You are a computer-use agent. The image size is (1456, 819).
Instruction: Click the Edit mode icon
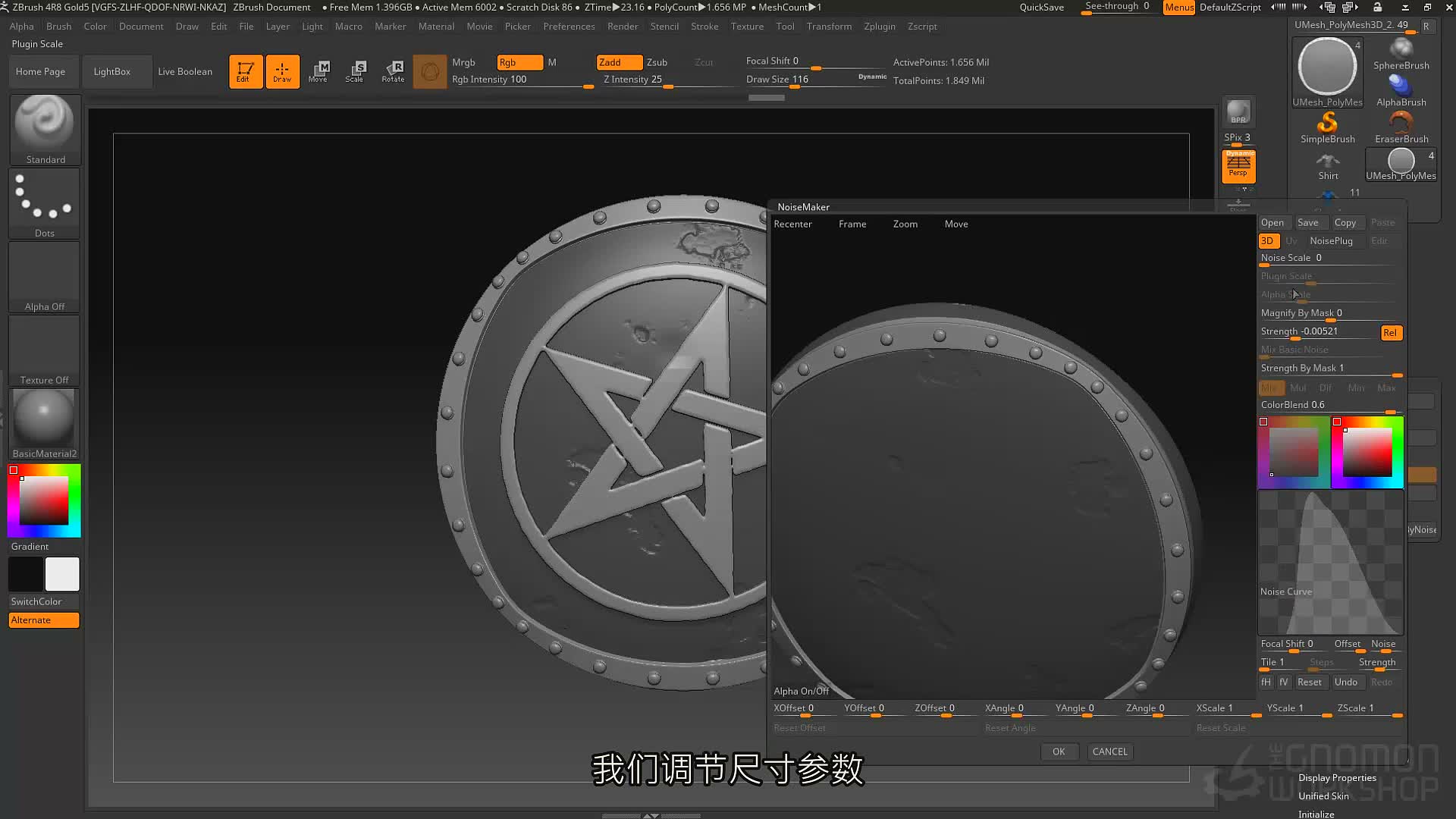[x=246, y=71]
